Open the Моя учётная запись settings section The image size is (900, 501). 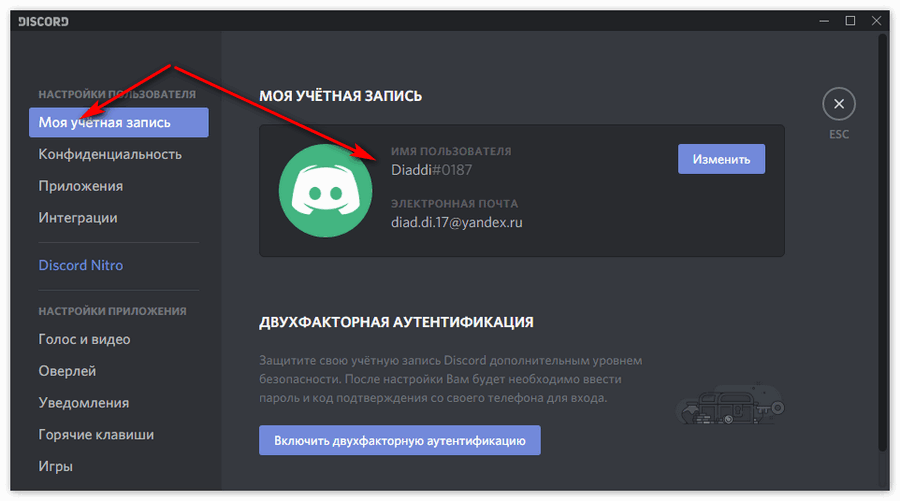point(119,122)
